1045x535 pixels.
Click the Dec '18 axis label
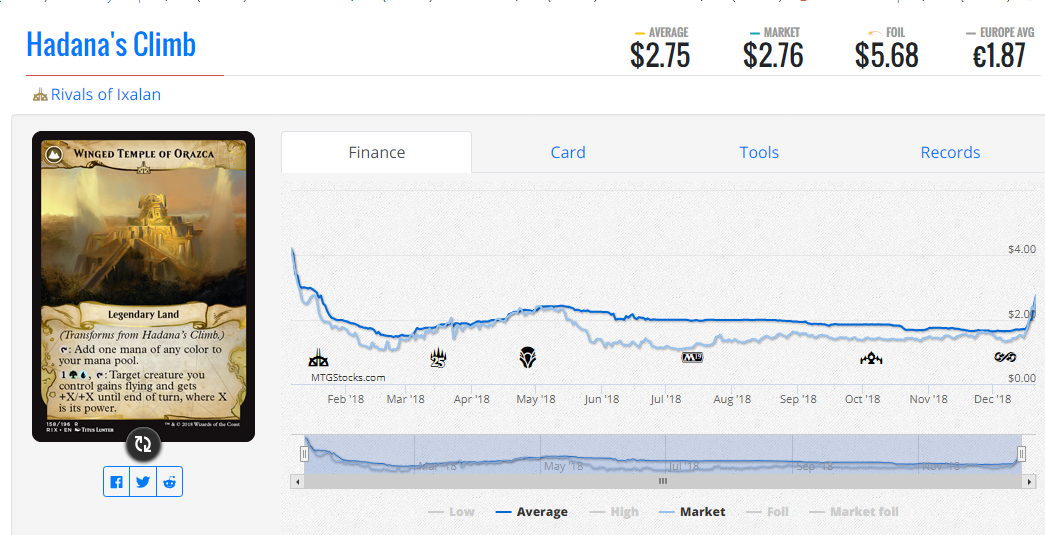[x=993, y=399]
